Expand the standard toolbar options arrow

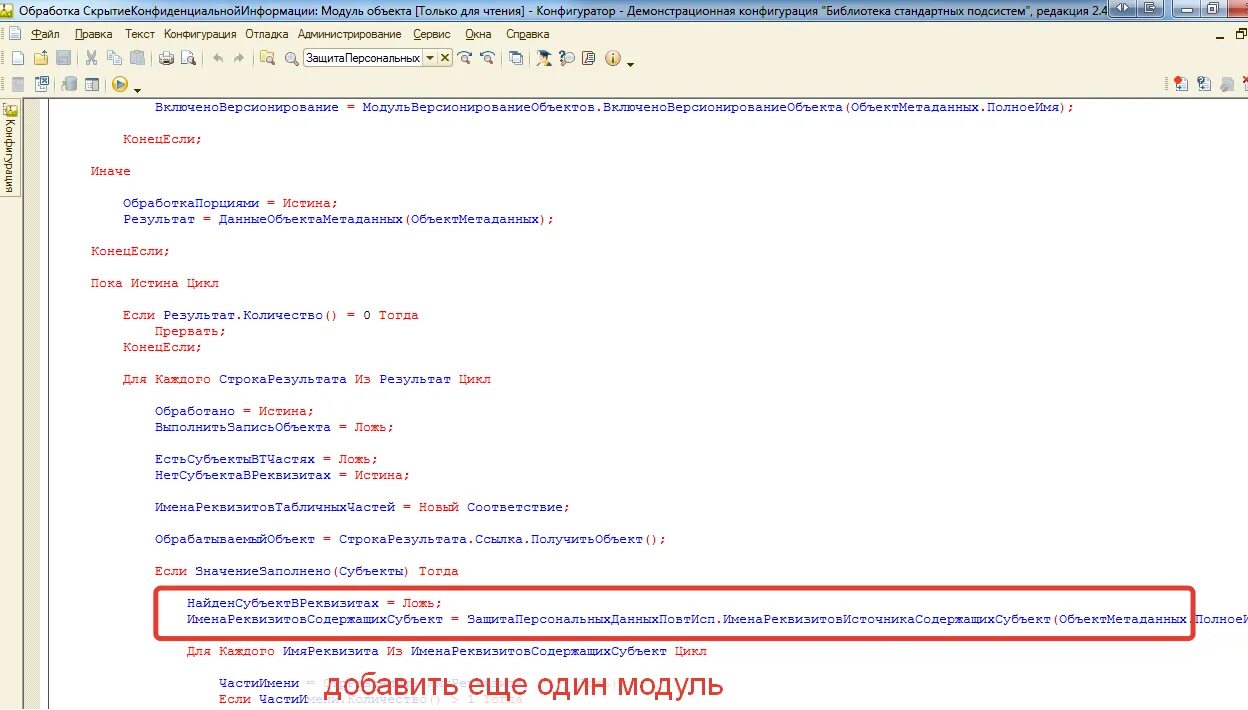point(631,64)
